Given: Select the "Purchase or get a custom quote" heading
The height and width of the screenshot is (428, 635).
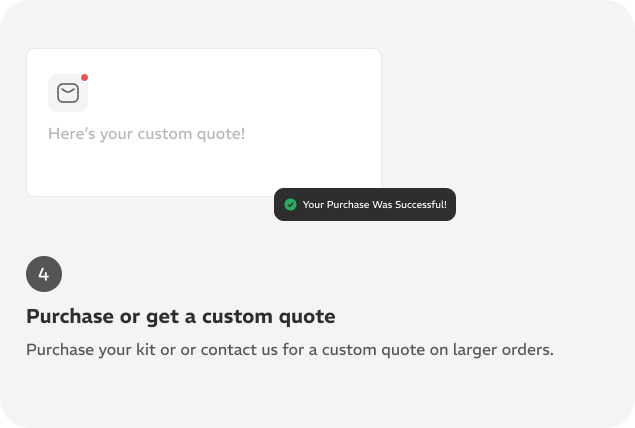Looking at the screenshot, I should (181, 317).
